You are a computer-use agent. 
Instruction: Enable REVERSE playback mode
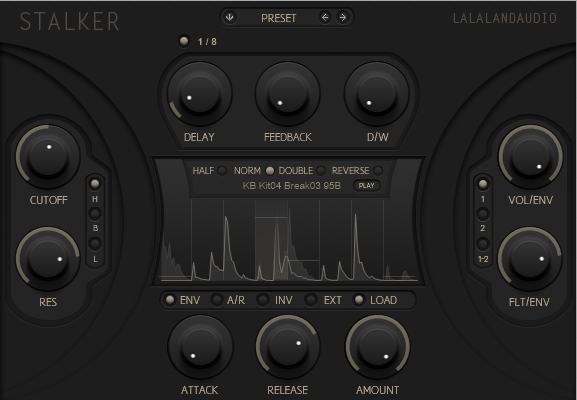pyautogui.click(x=378, y=171)
